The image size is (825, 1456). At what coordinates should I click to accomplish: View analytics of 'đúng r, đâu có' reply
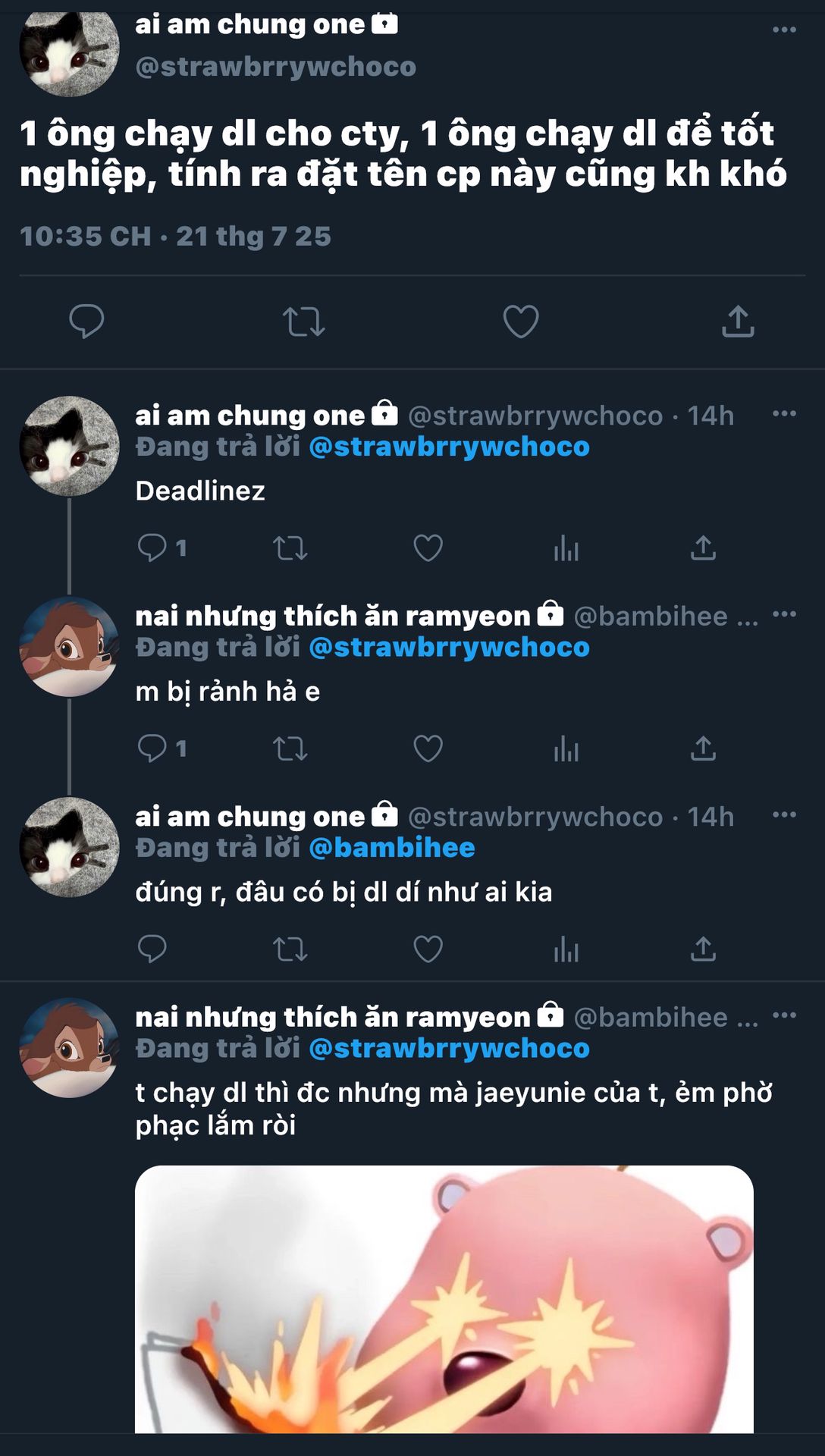pos(566,949)
